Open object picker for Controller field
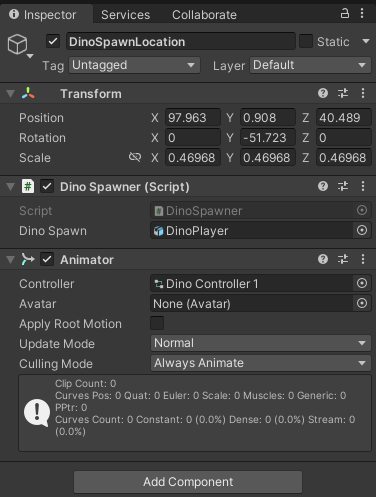 click(362, 283)
